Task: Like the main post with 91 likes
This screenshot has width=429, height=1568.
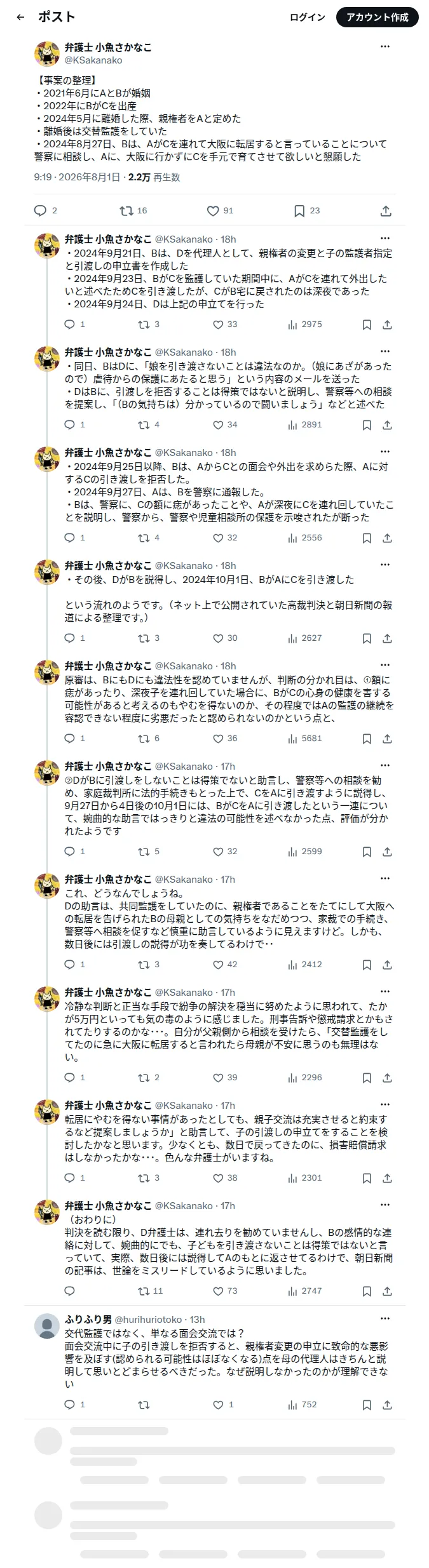Action: click(220, 211)
